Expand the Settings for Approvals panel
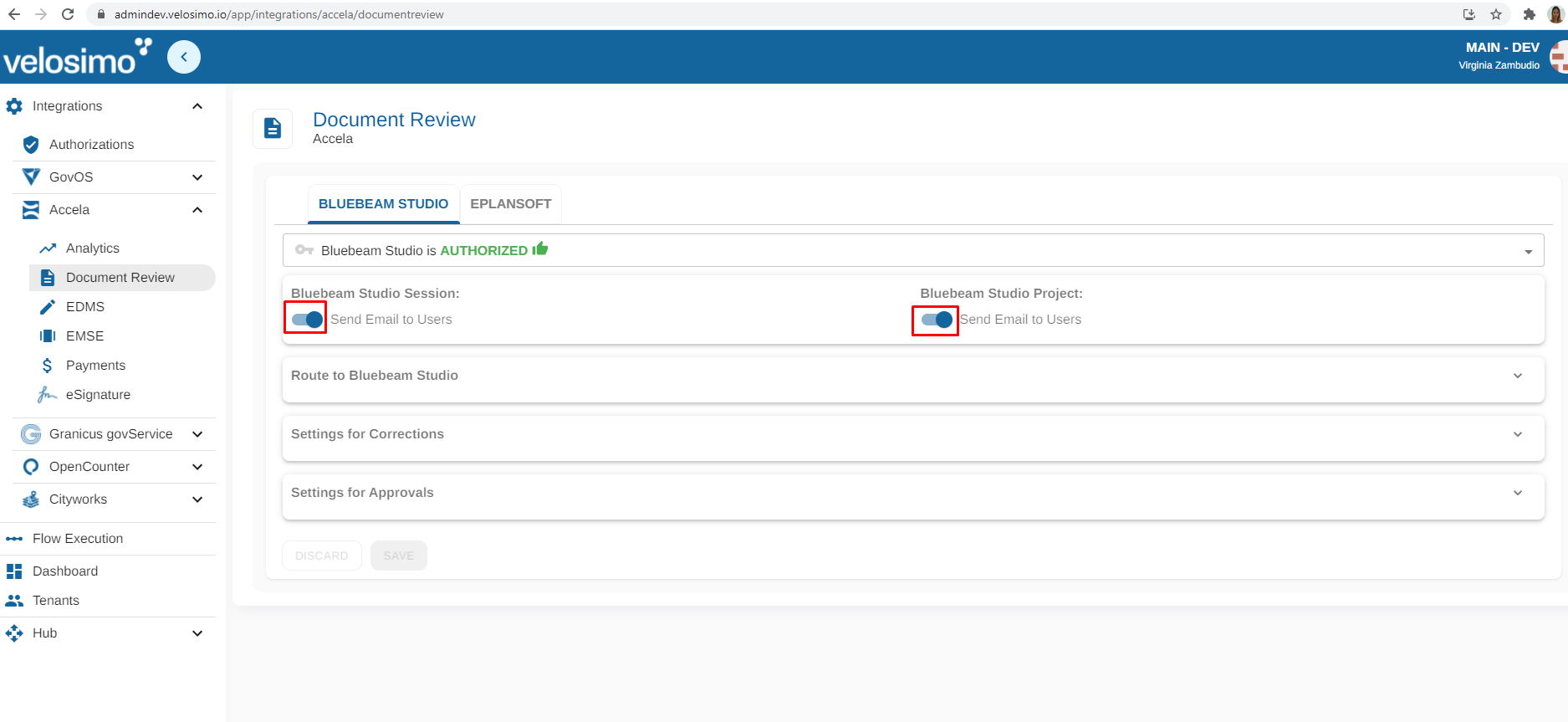1568x722 pixels. [x=1518, y=493]
